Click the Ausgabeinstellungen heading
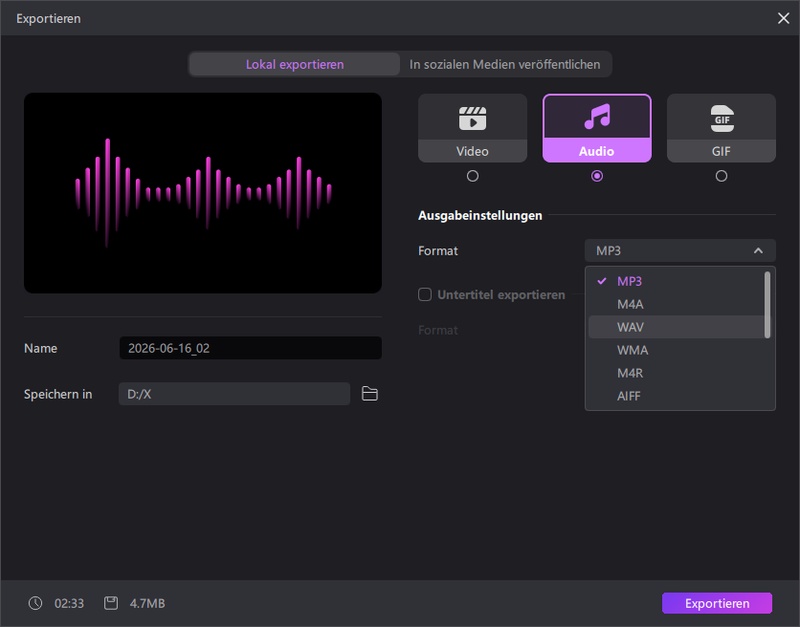Viewport: 800px width, 627px height. pos(480,215)
